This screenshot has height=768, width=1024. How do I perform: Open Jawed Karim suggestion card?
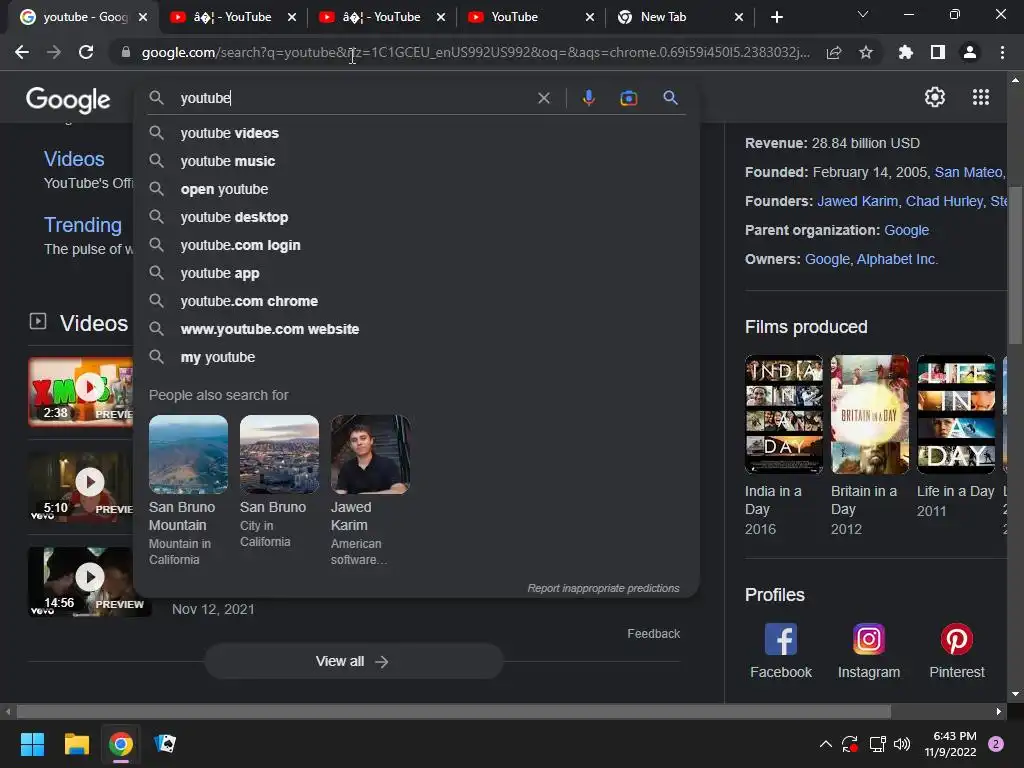(370, 490)
